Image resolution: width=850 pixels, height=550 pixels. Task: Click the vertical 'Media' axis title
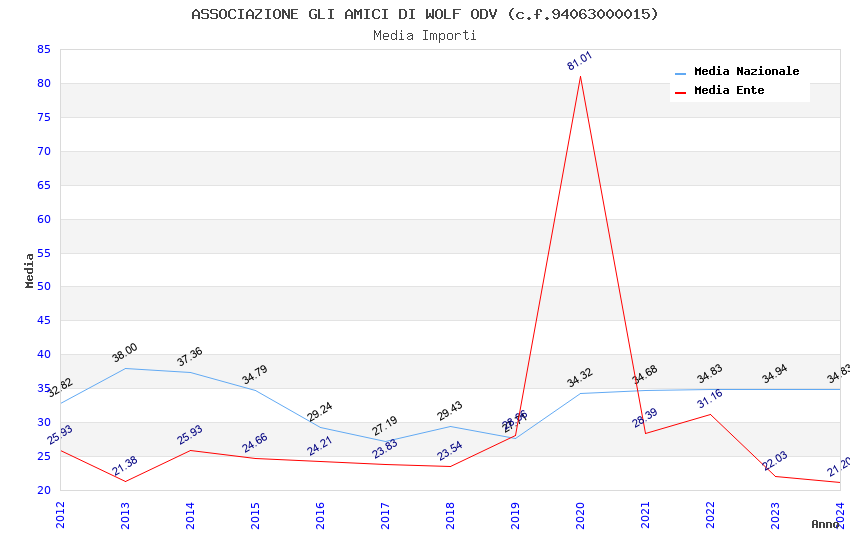coord(29,270)
